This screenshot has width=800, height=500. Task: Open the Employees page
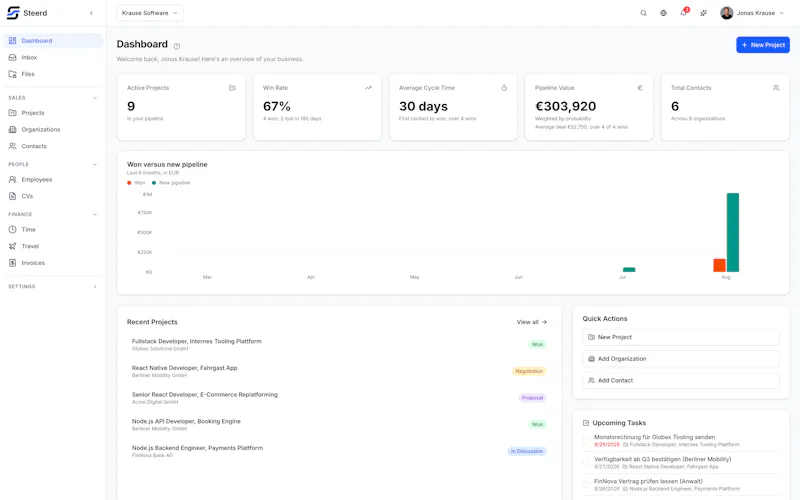pyautogui.click(x=53, y=179)
